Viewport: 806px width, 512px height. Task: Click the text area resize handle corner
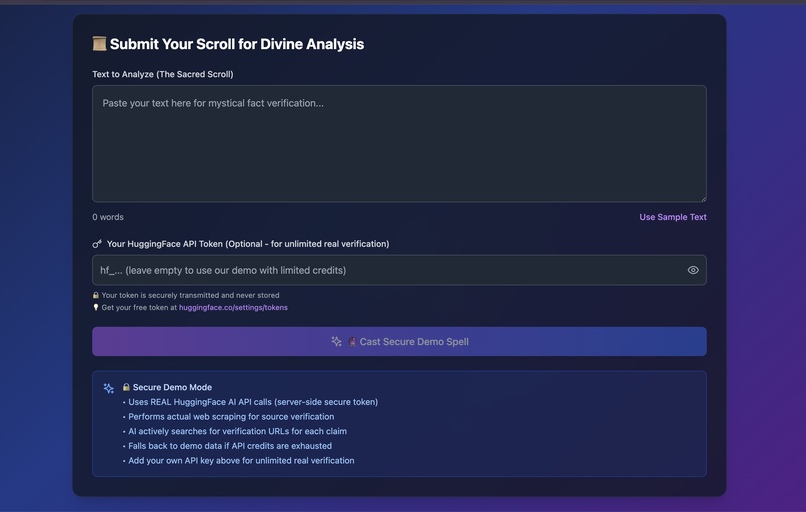(703, 198)
